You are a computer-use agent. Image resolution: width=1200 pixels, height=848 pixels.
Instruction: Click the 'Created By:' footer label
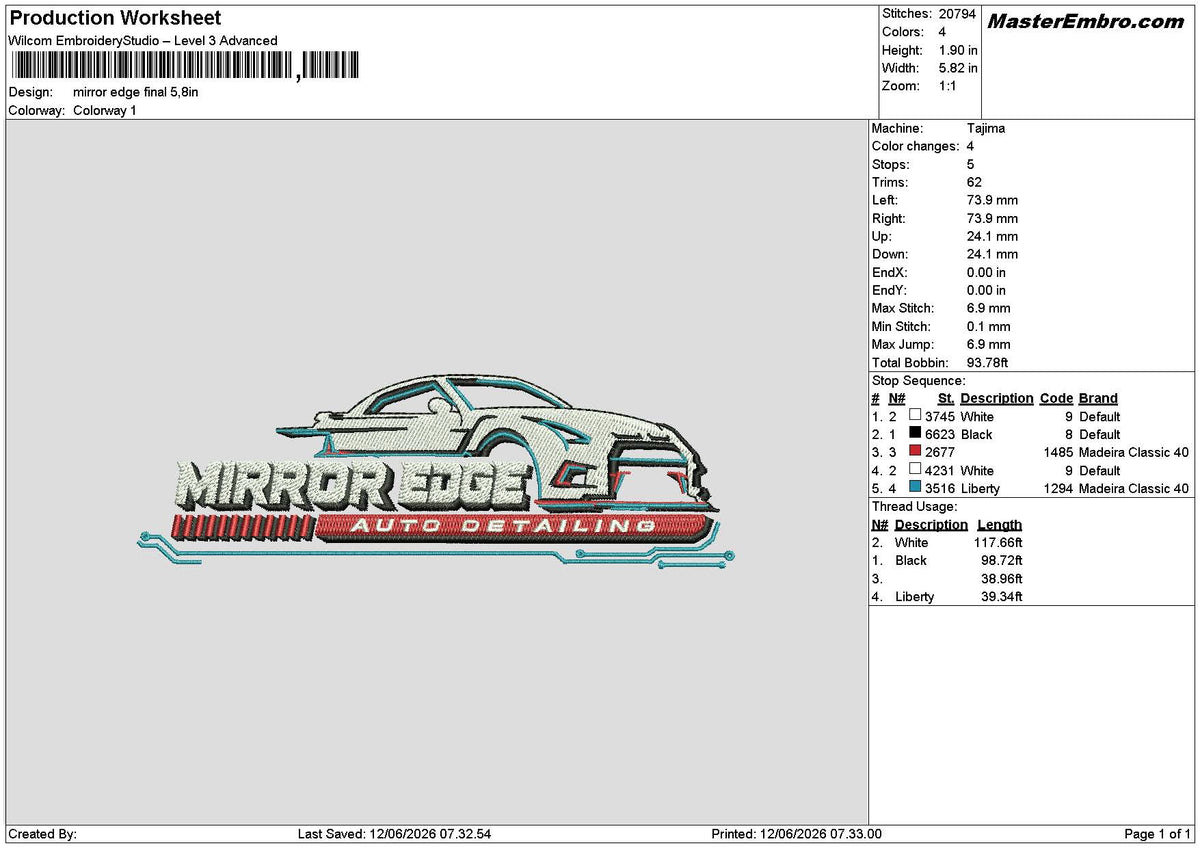(42, 834)
